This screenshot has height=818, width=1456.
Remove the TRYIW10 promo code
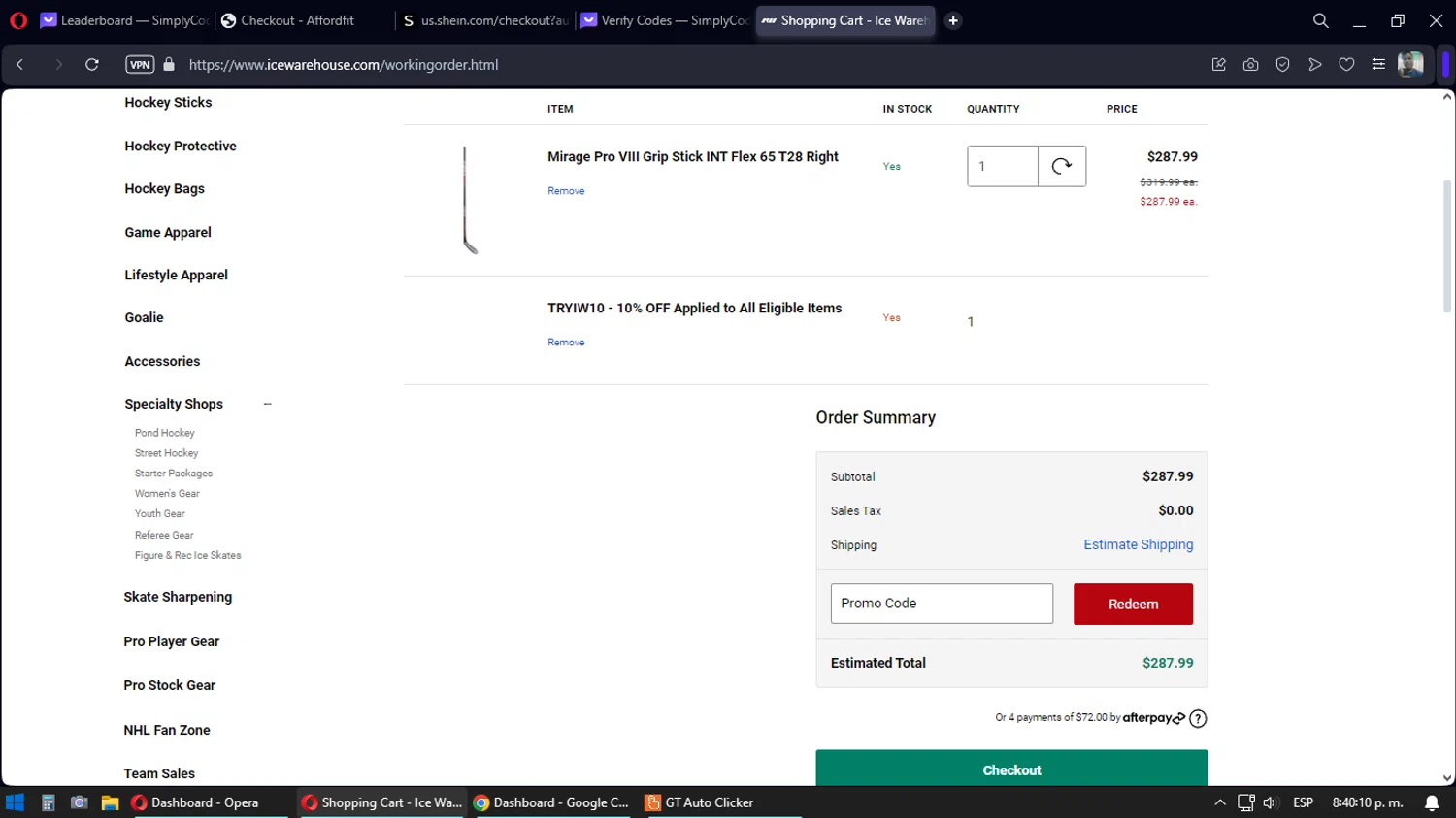pos(566,343)
